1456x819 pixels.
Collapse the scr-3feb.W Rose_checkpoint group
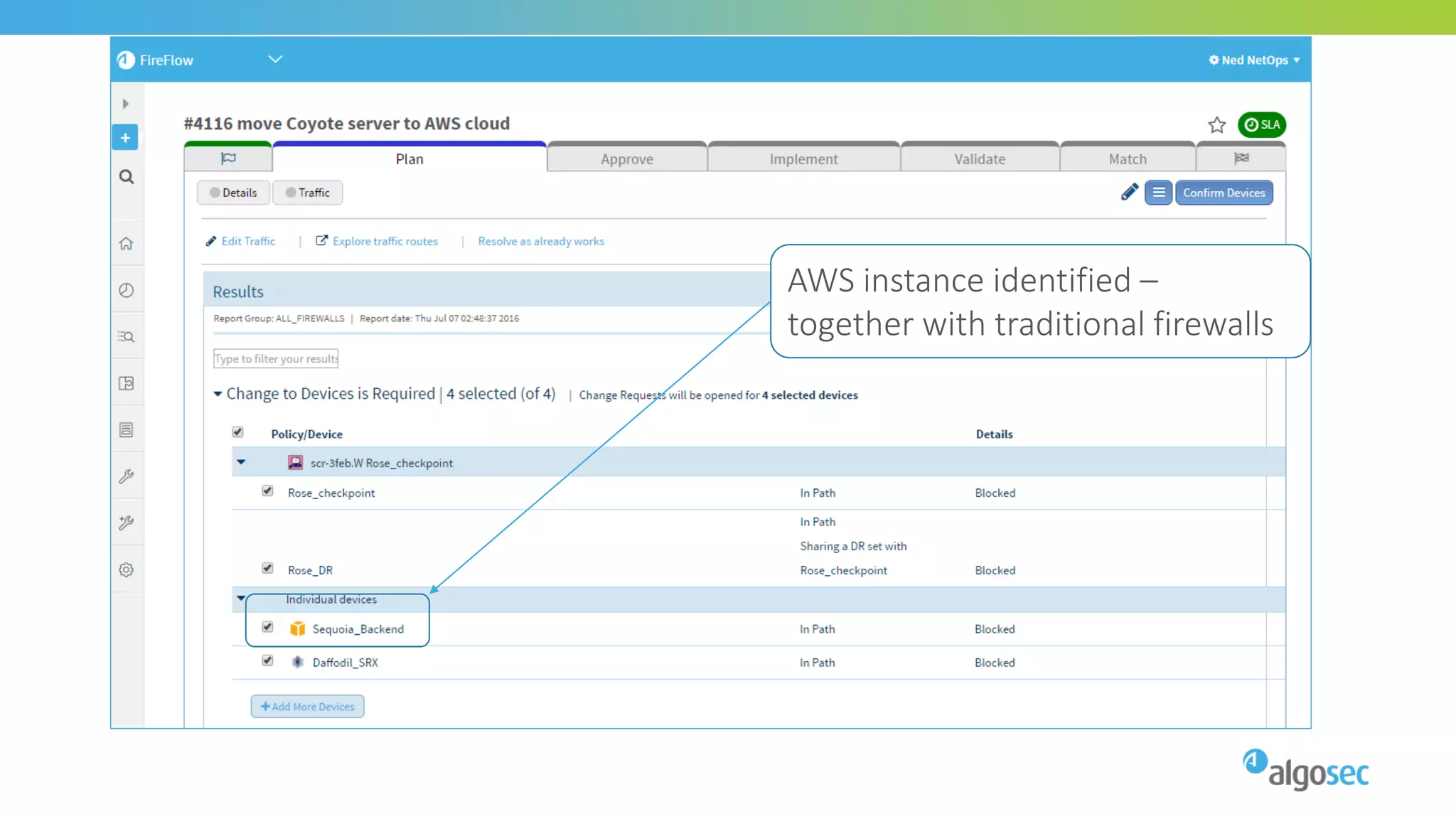click(x=241, y=462)
